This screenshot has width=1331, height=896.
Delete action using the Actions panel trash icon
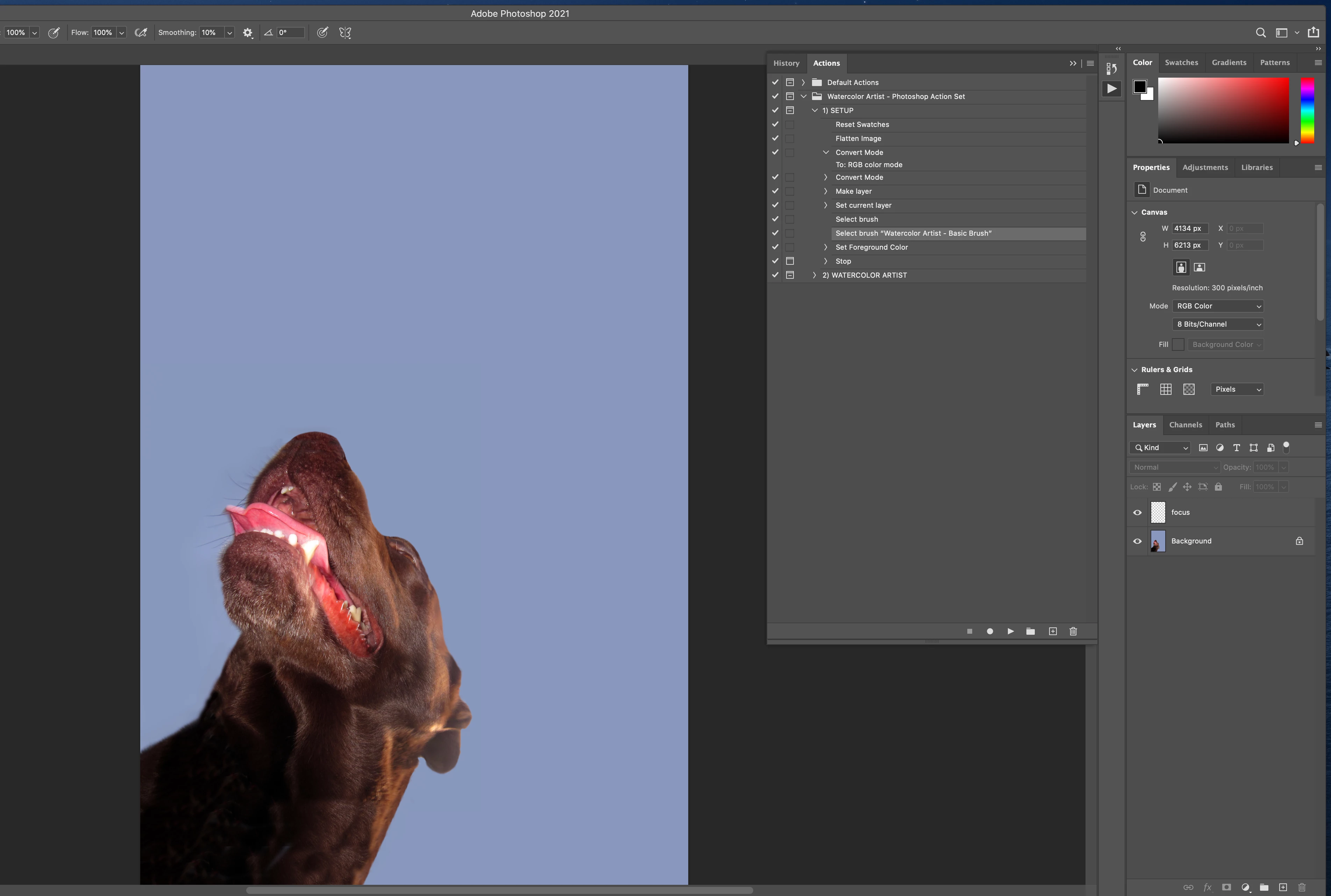pos(1073,631)
